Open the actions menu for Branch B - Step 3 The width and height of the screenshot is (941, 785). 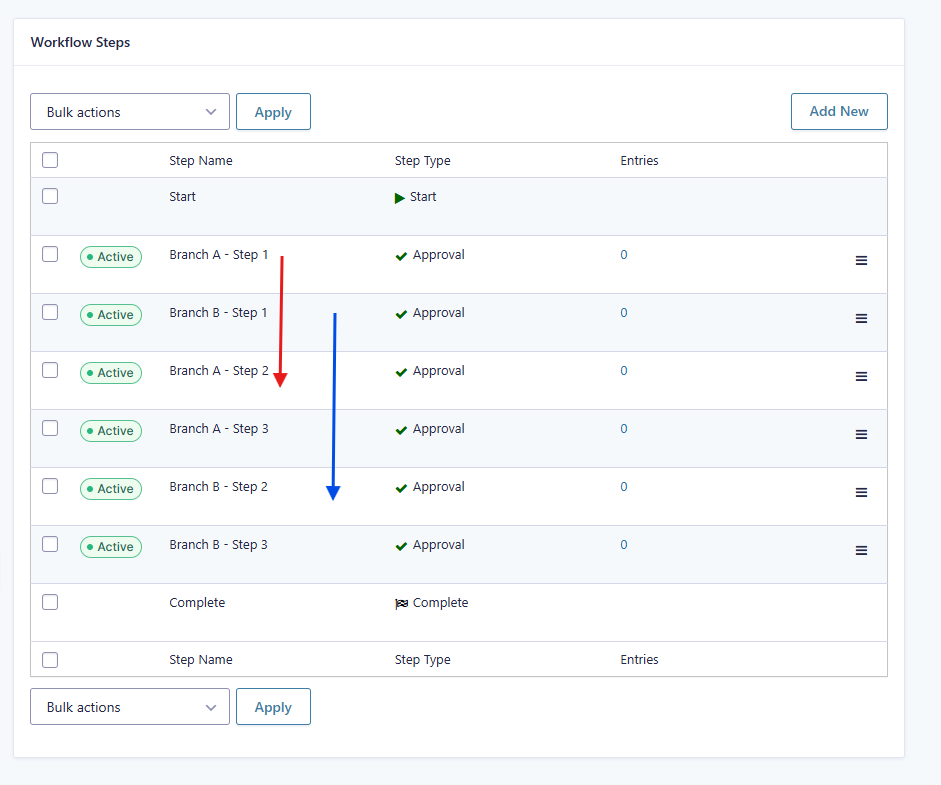pos(861,550)
